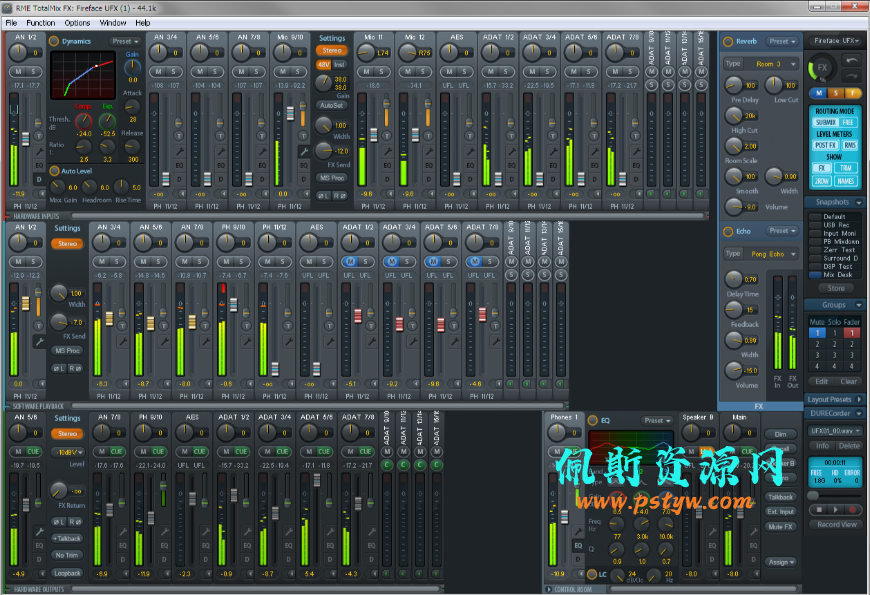Toggle Stereo mode in Mic 9/10 settings
Screen dimensions: 870x595
pyautogui.click(x=332, y=51)
